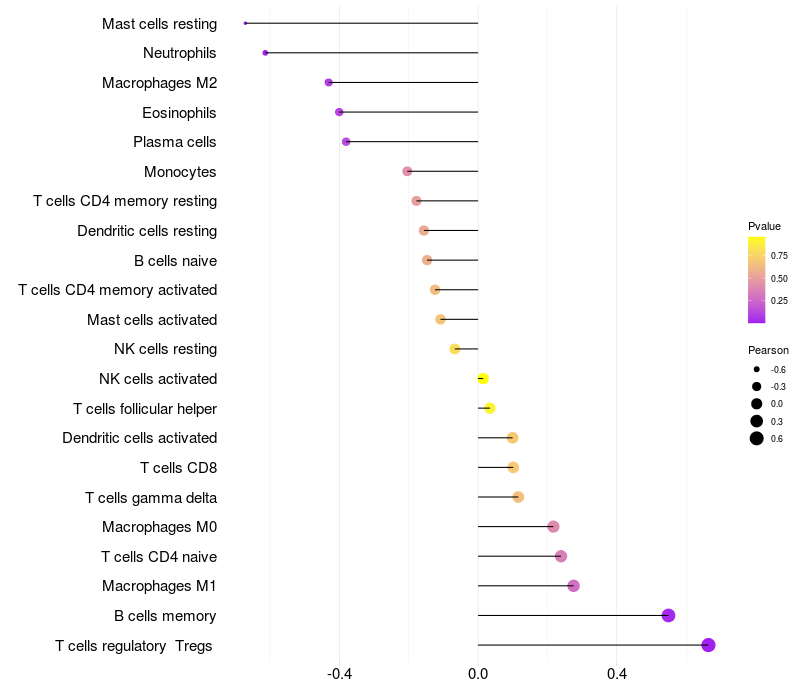Screen dimensions: 800x700
Task: Click the B cells memory data point
Action: 668,615
